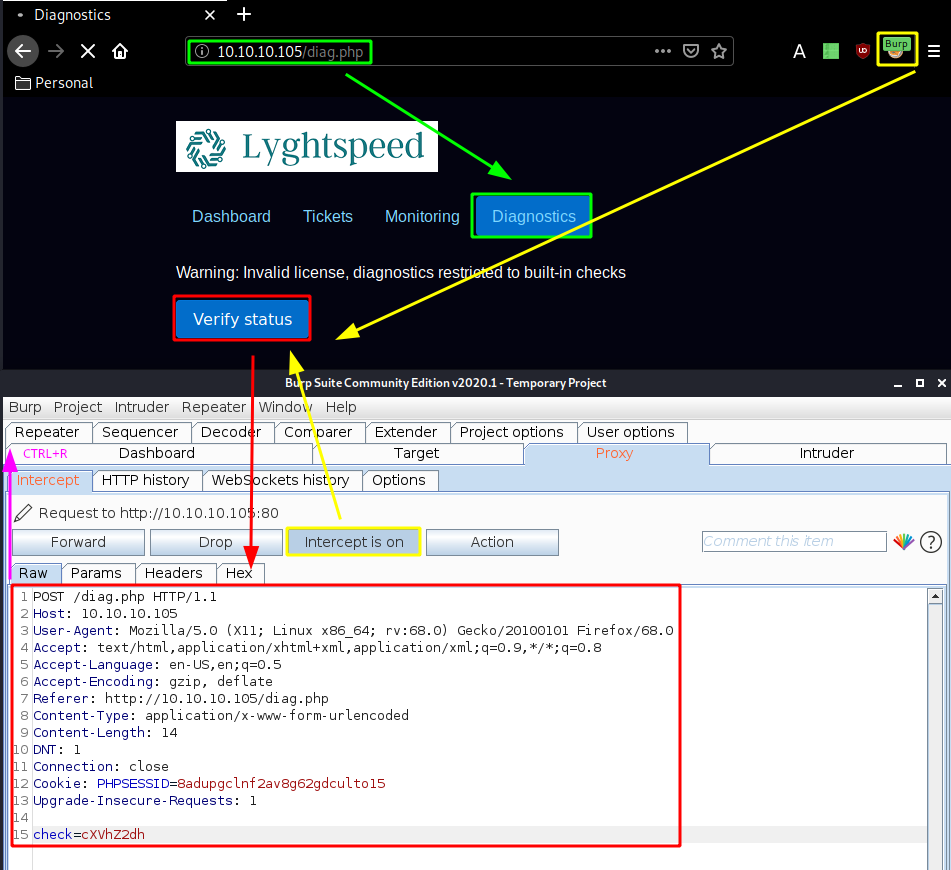Open the Monitoring page link
Viewport: 951px width, 870px height.
point(422,217)
